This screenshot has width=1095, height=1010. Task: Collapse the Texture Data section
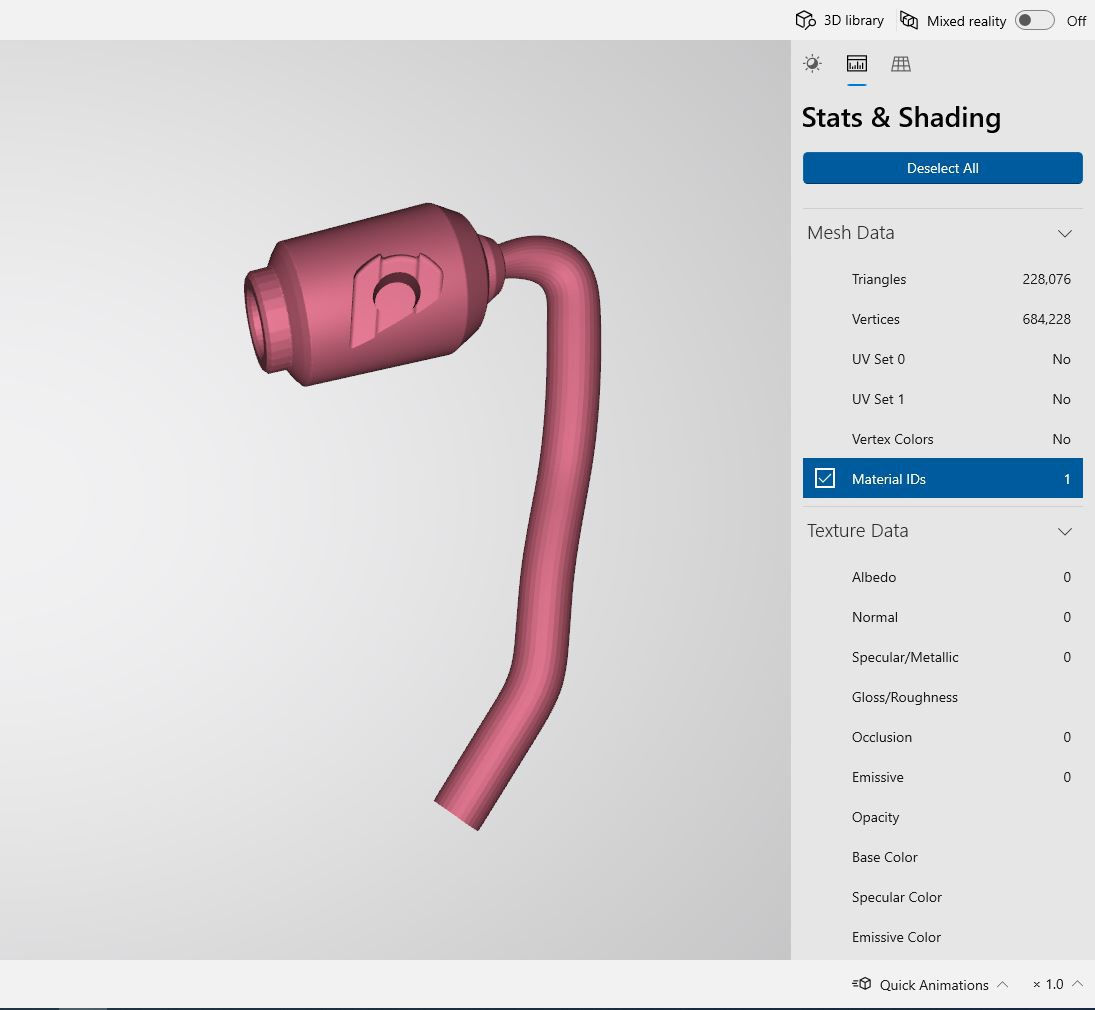click(1064, 532)
